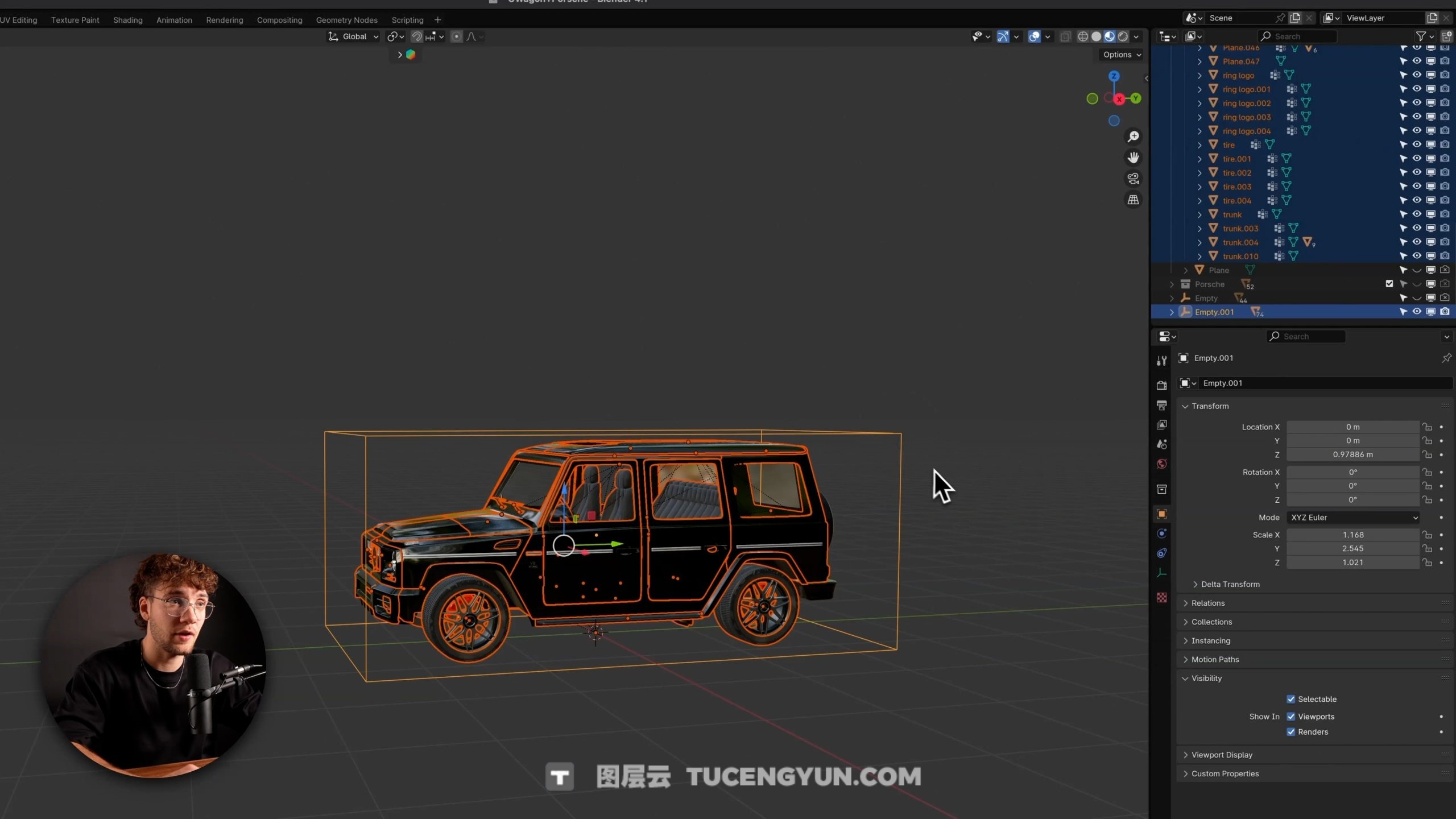This screenshot has height=819, width=1456.
Task: Select rendered viewport shading
Action: (1123, 36)
